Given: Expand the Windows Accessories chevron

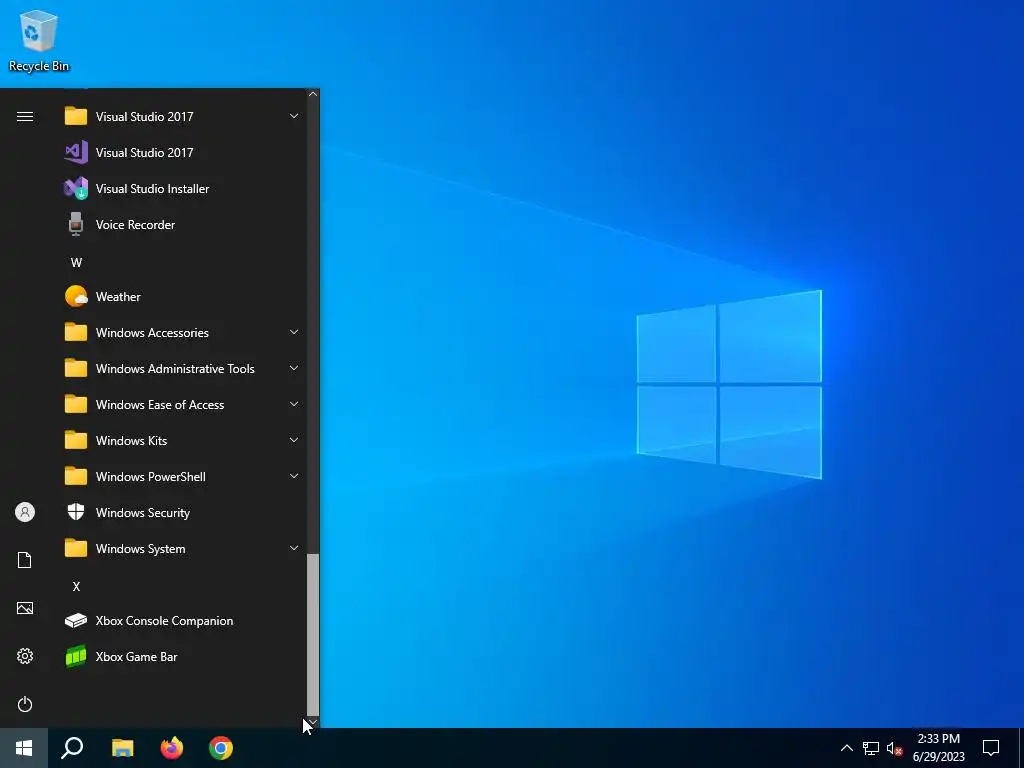Looking at the screenshot, I should click(x=294, y=332).
